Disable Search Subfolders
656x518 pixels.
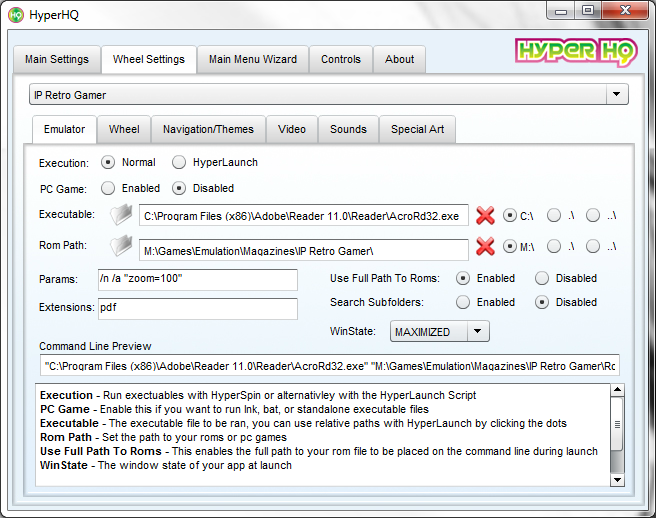(542, 302)
